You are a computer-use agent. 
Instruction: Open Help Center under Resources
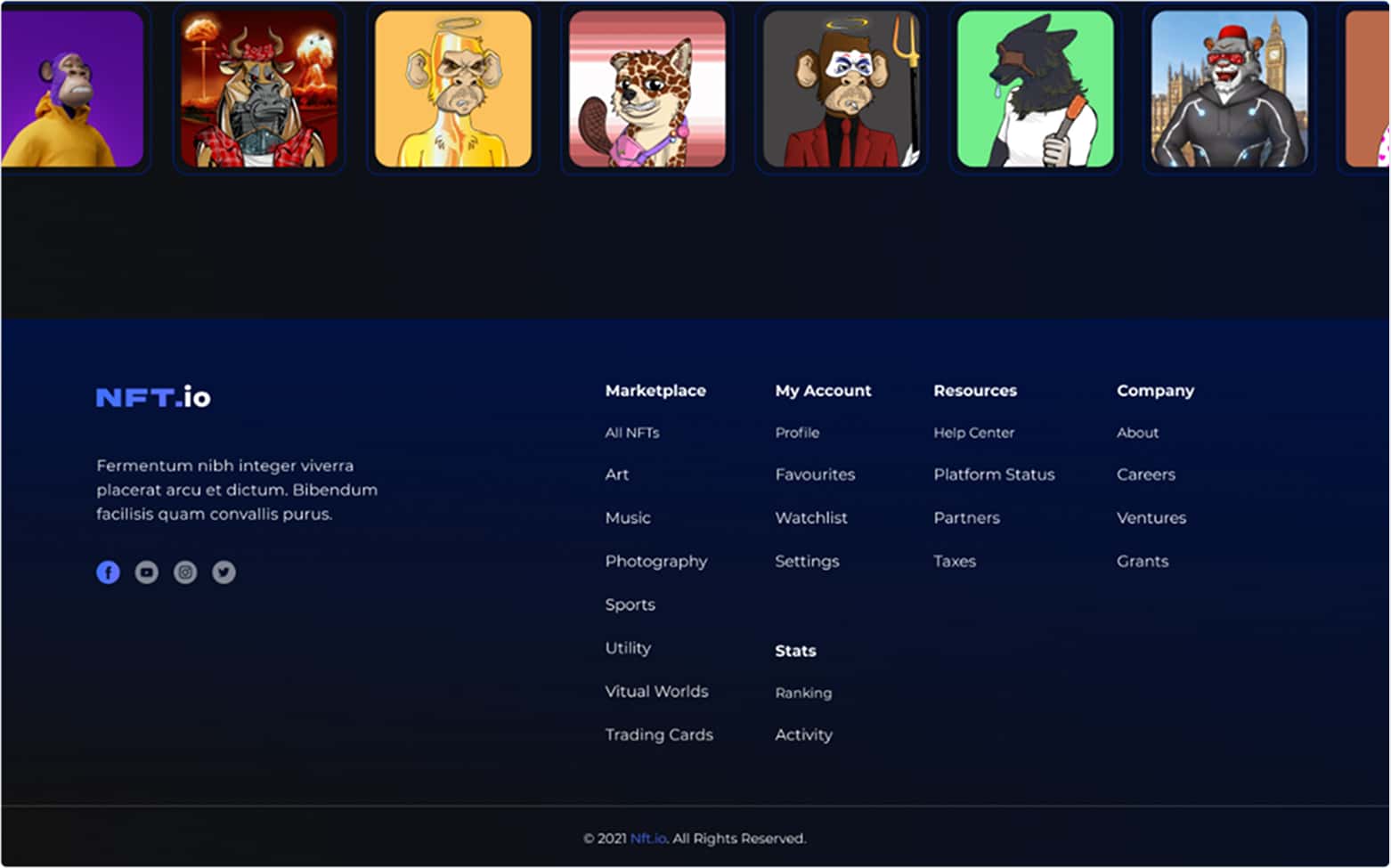pos(973,433)
